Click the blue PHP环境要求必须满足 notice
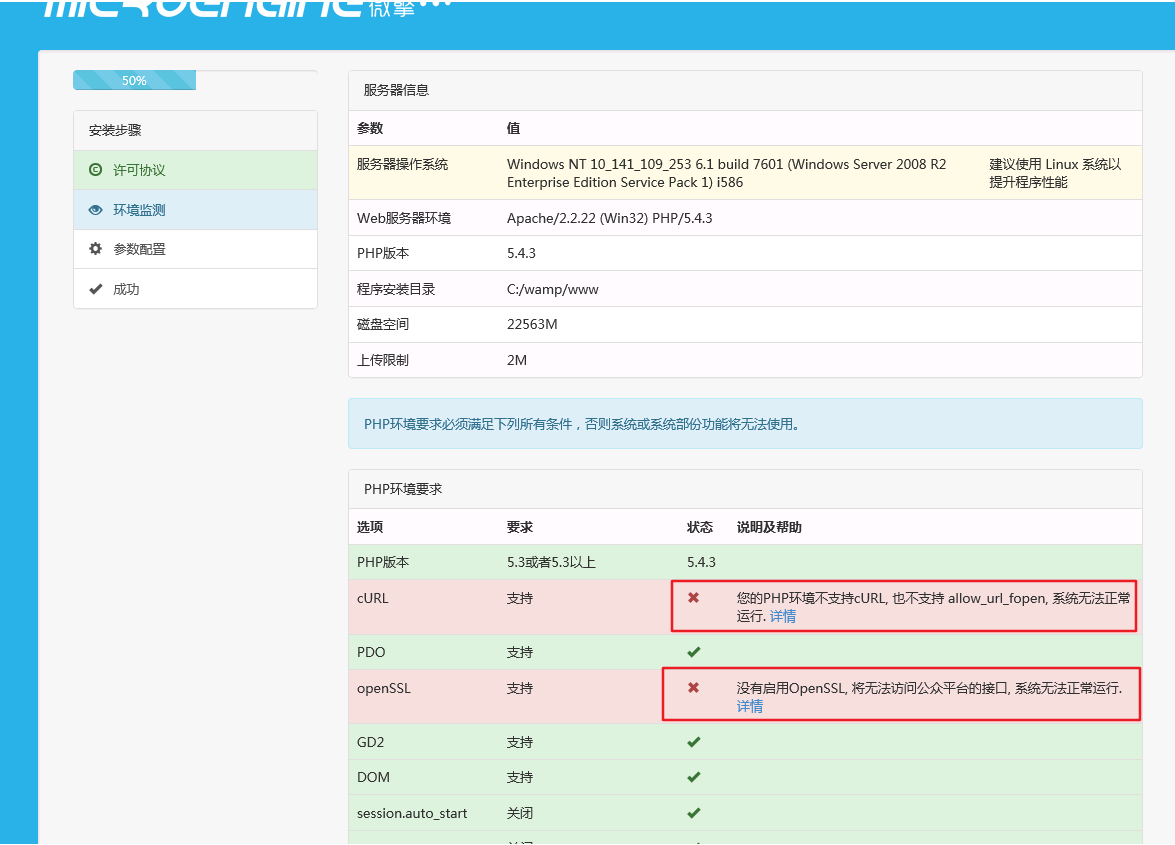 [x=745, y=424]
